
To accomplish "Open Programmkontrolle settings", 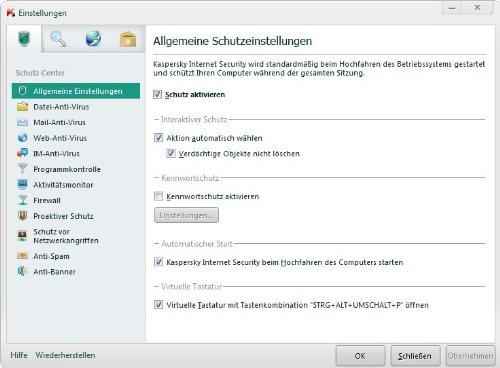I will point(67,169).
